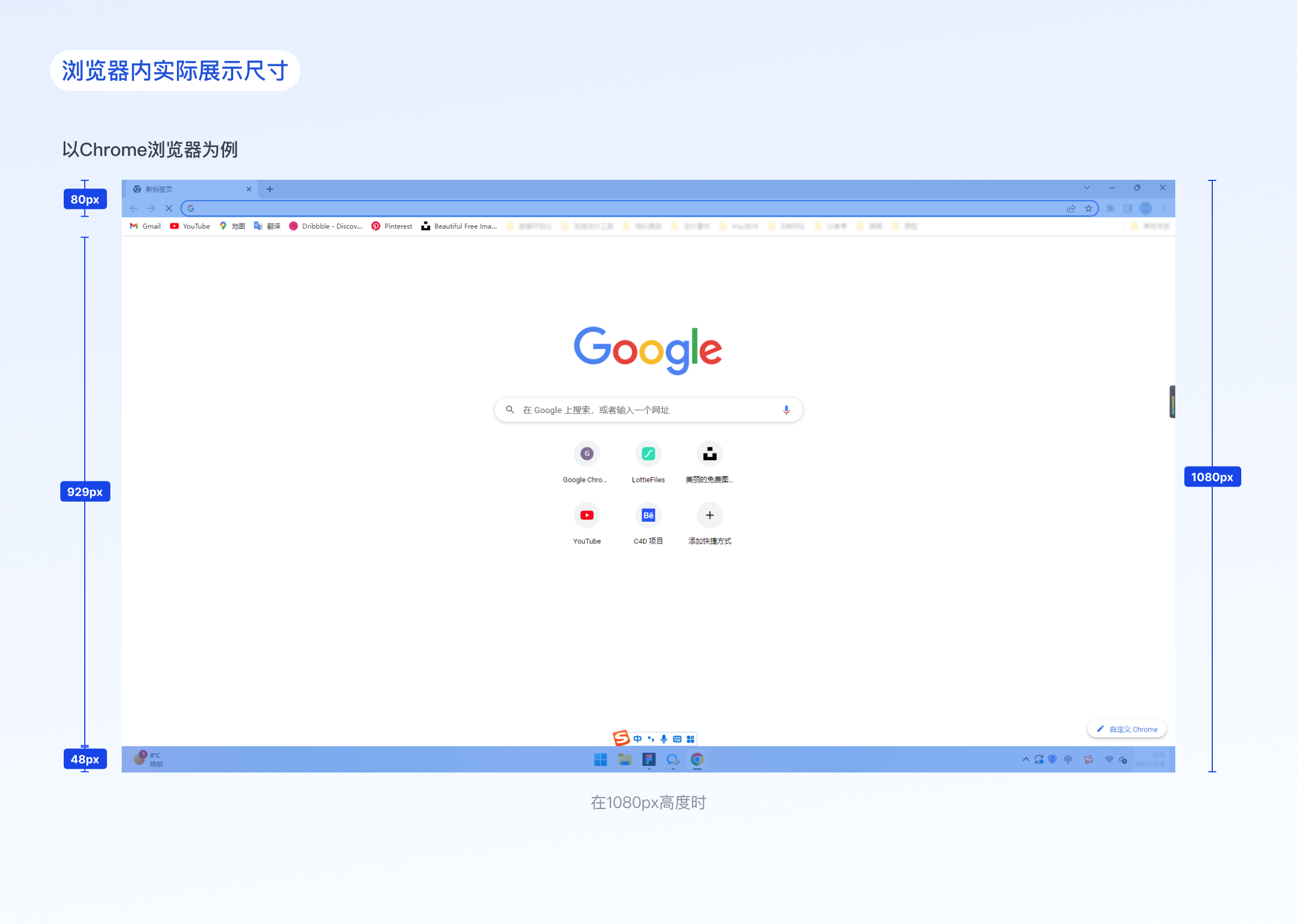Click the add shortcut plus tile
Viewport: 1297px width, 924px height.
click(x=709, y=515)
